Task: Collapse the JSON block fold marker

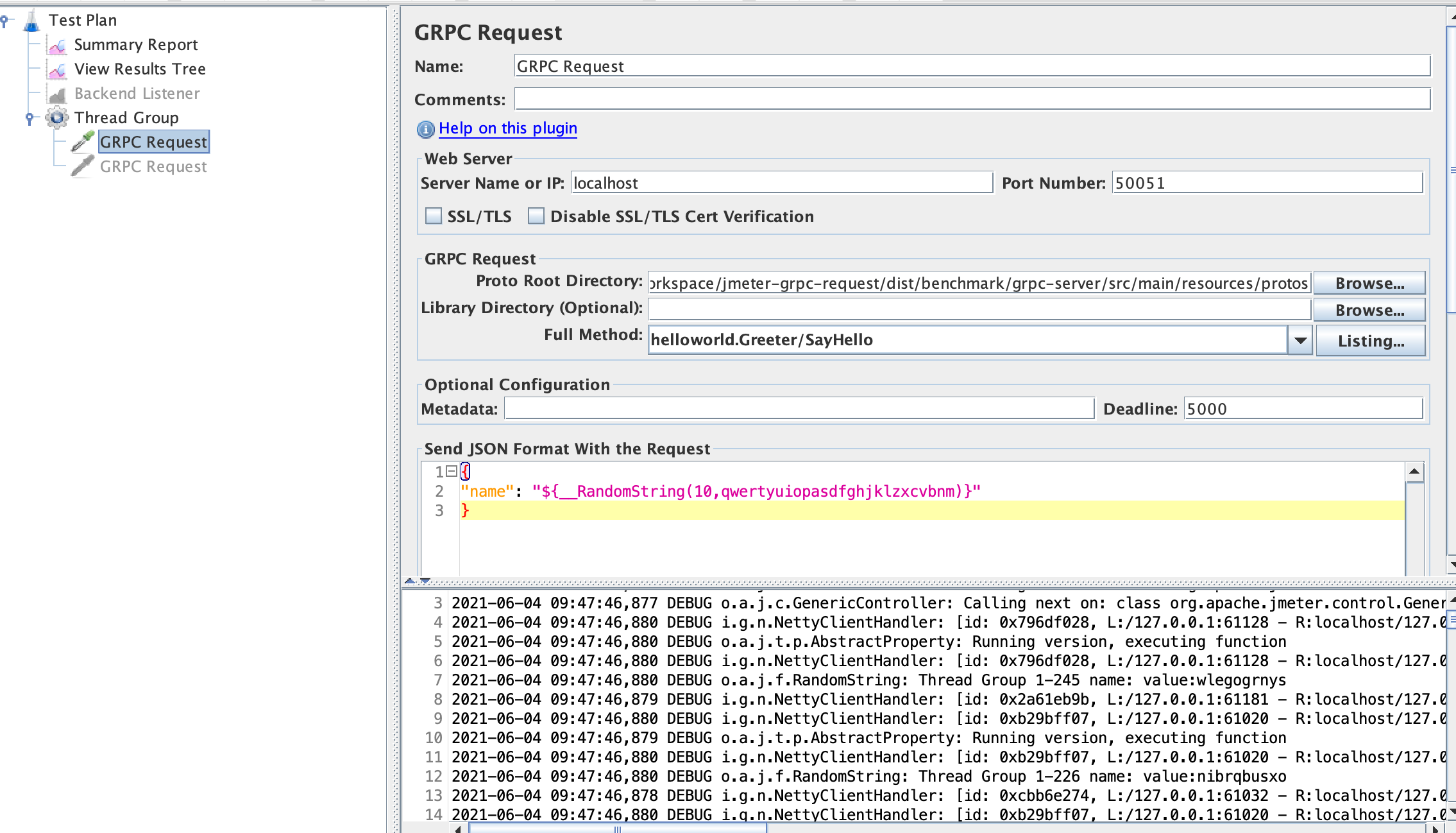Action: [452, 472]
